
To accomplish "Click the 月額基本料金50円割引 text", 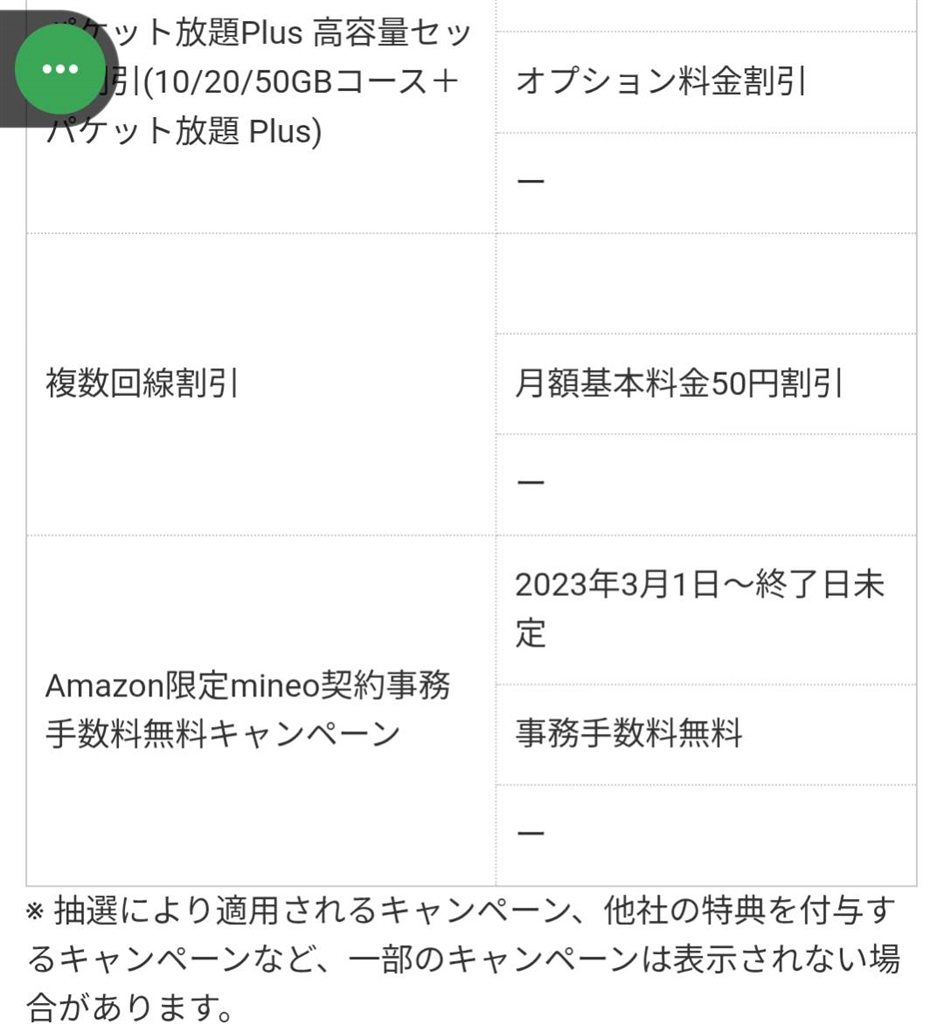I will point(678,384).
